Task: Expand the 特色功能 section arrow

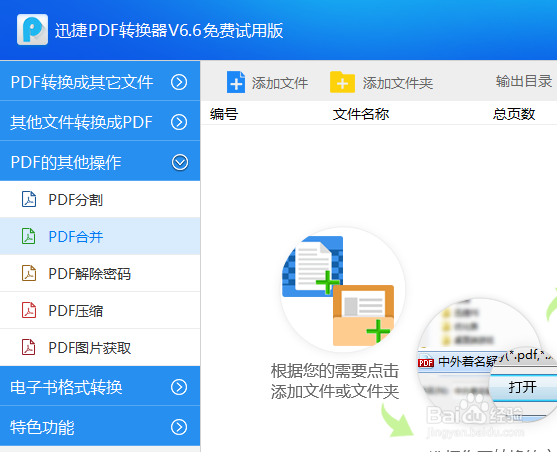Action: [x=179, y=427]
